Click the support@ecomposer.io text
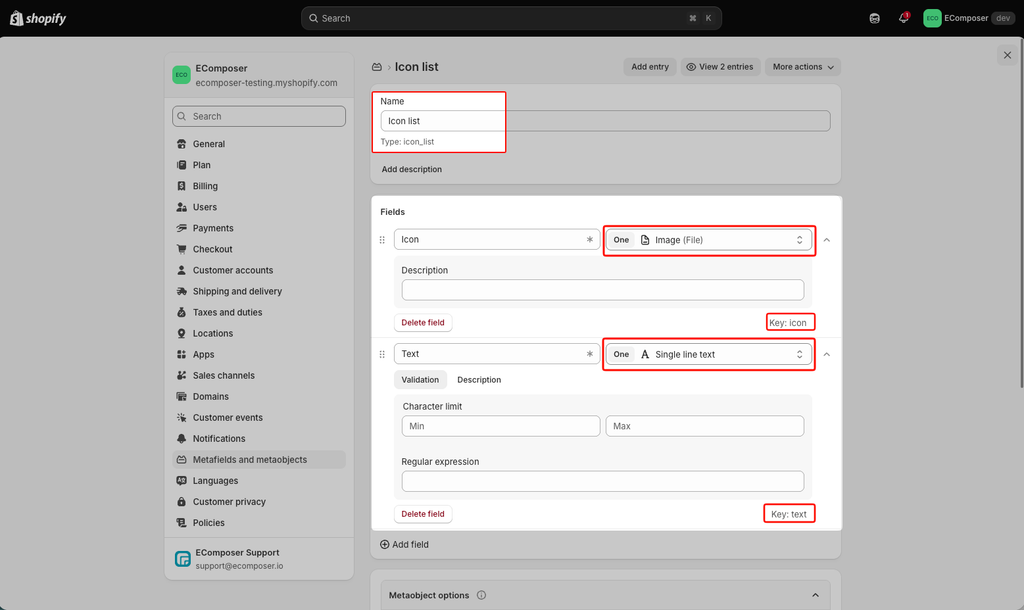Screen dimensions: 1024x610 (239, 566)
